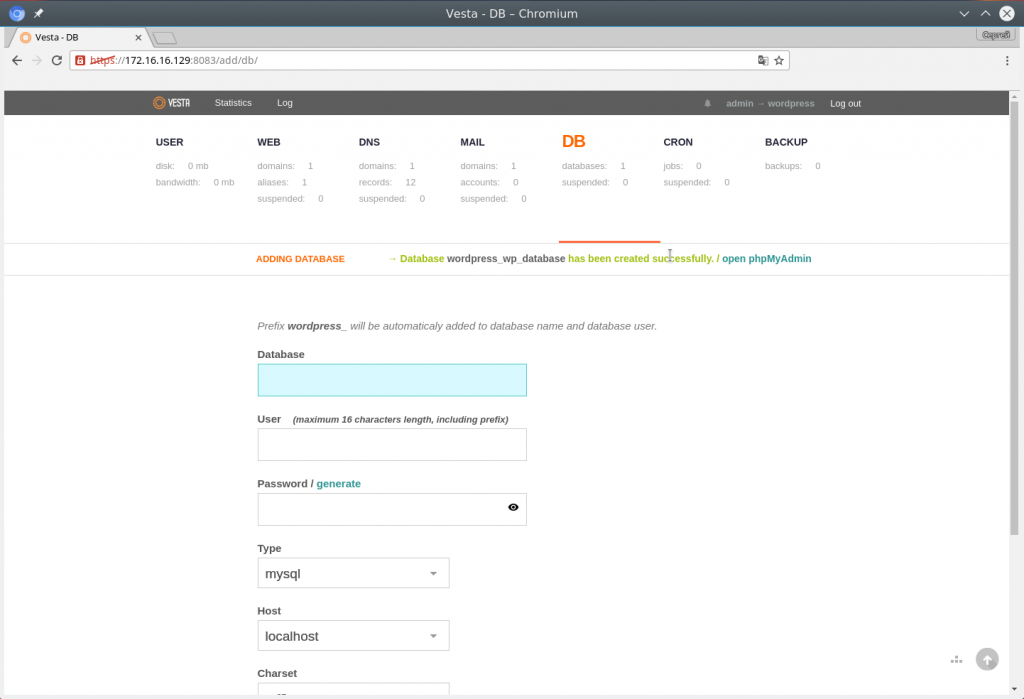Screen dimensions: 1024x699
Task: Bookmark page with star icon
Action: point(779,60)
